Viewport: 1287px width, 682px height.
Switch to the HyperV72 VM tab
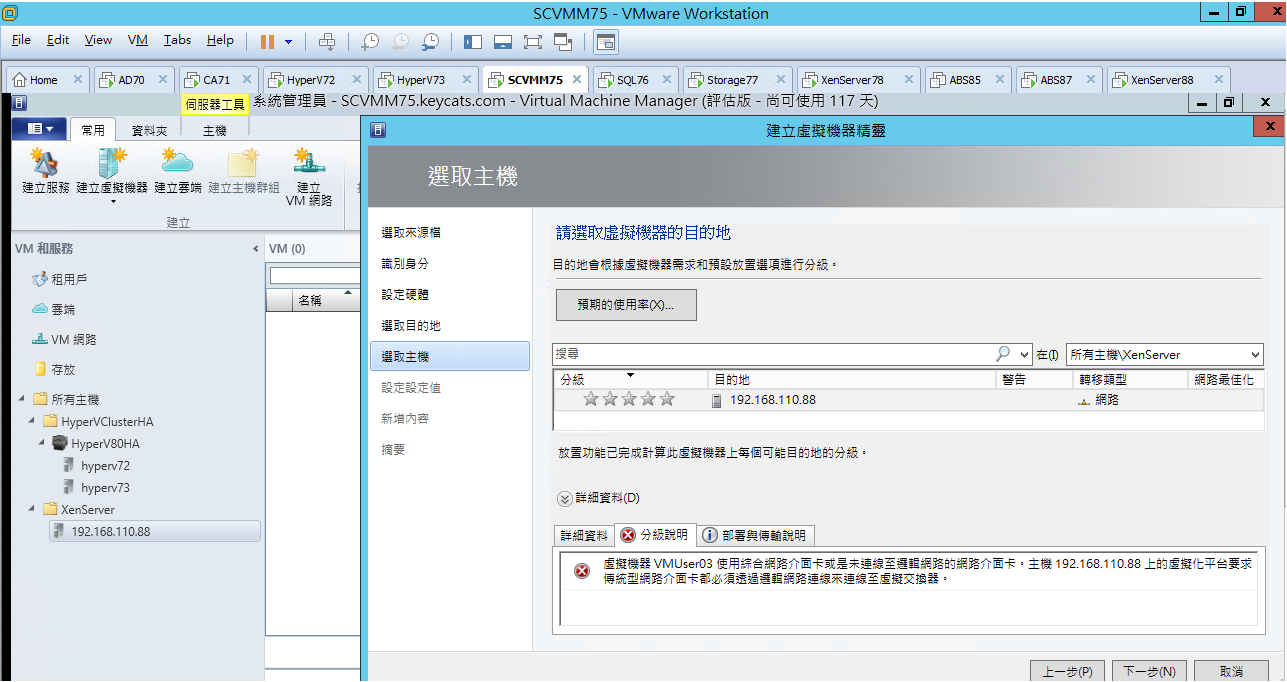(x=315, y=80)
